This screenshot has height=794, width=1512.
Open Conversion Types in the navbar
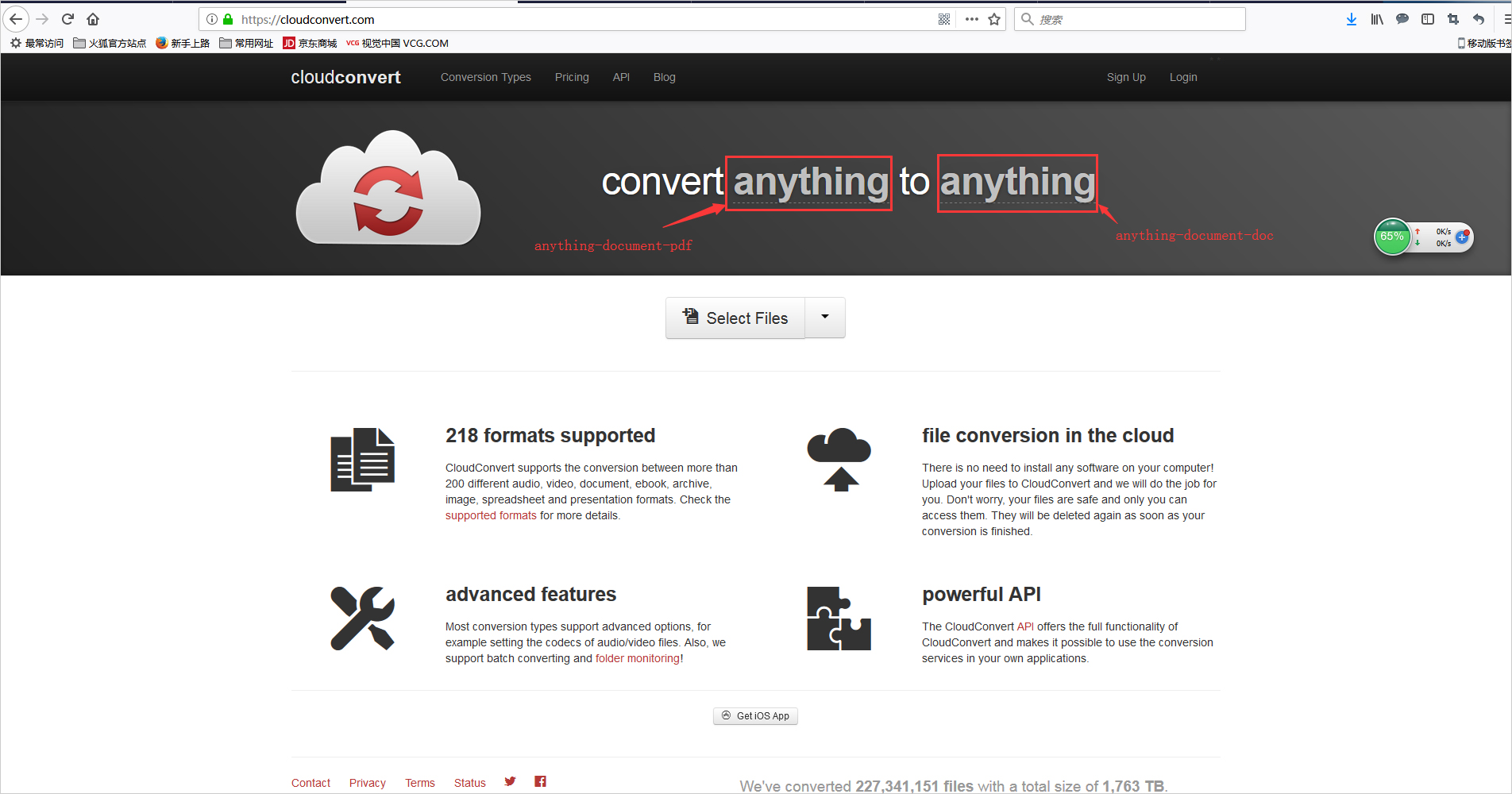(x=486, y=77)
